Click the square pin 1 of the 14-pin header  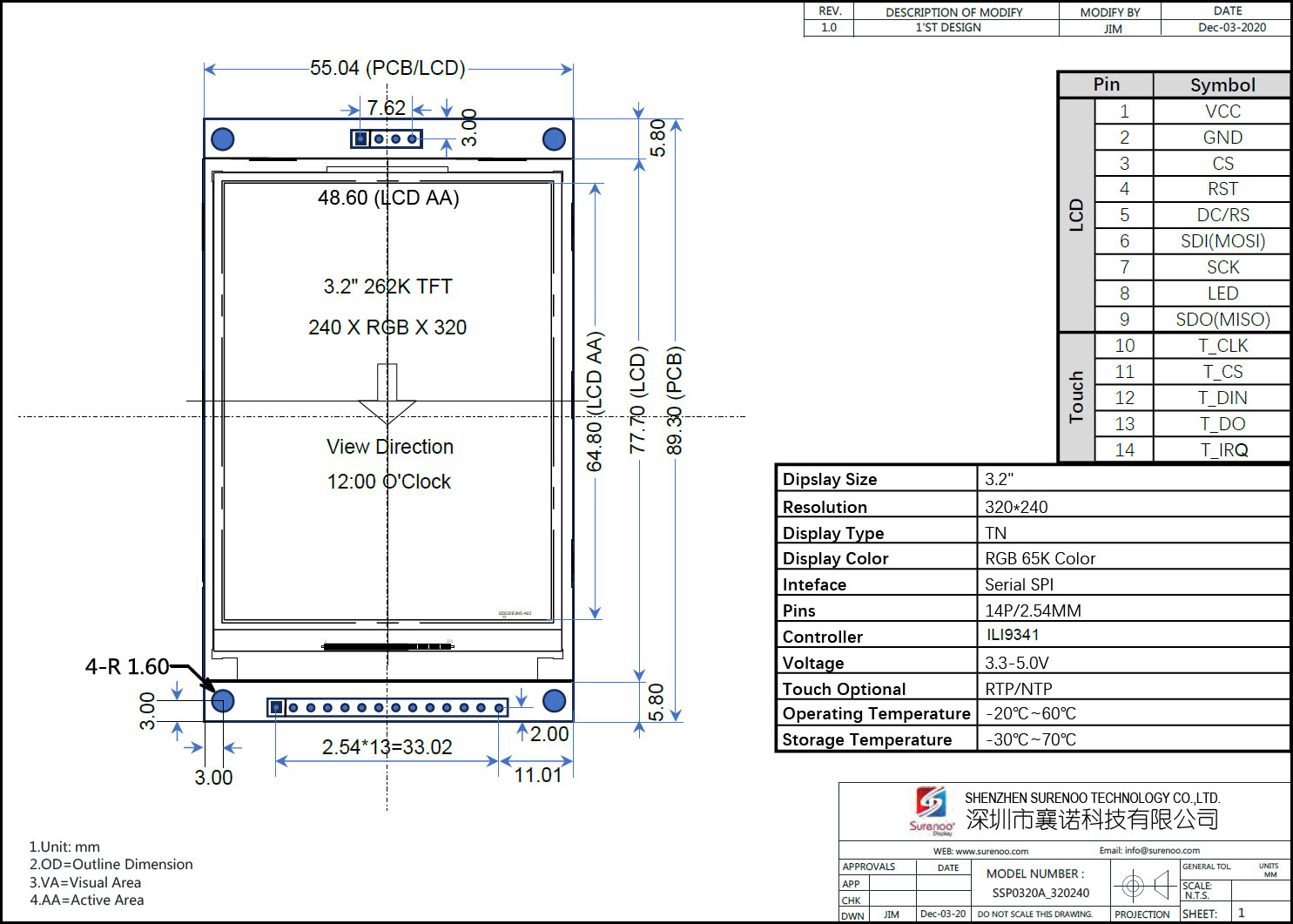point(276,708)
